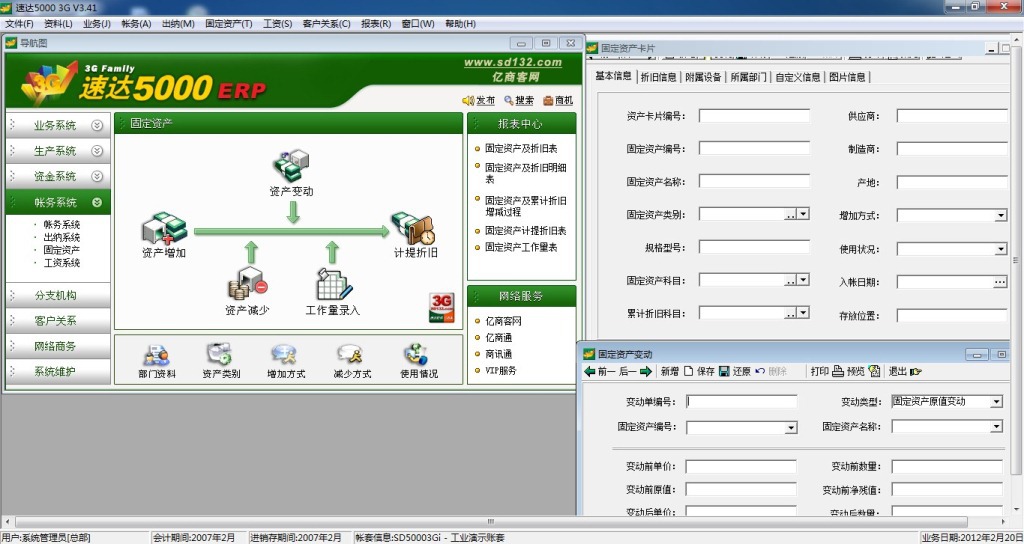
Task: Open 减少方式 icon
Action: pos(351,355)
